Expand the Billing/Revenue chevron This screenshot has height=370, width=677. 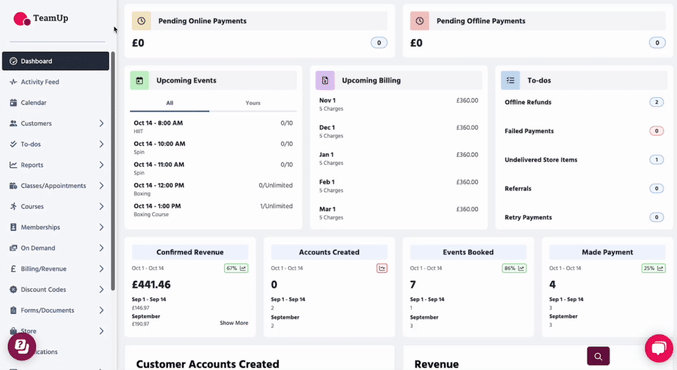point(101,269)
